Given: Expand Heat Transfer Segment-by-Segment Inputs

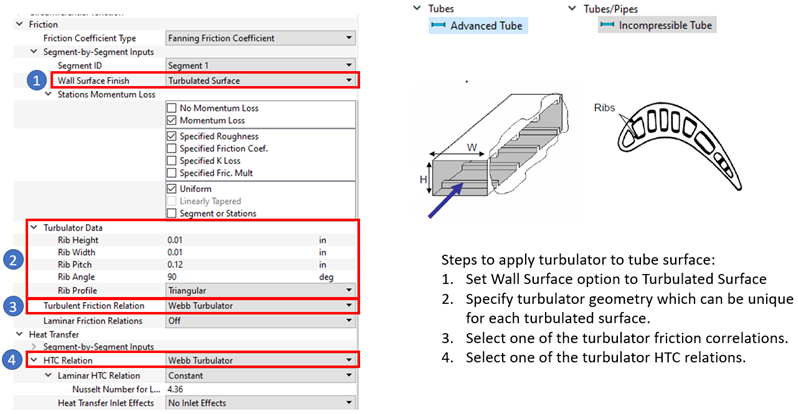Looking at the screenshot, I should tap(33, 346).
